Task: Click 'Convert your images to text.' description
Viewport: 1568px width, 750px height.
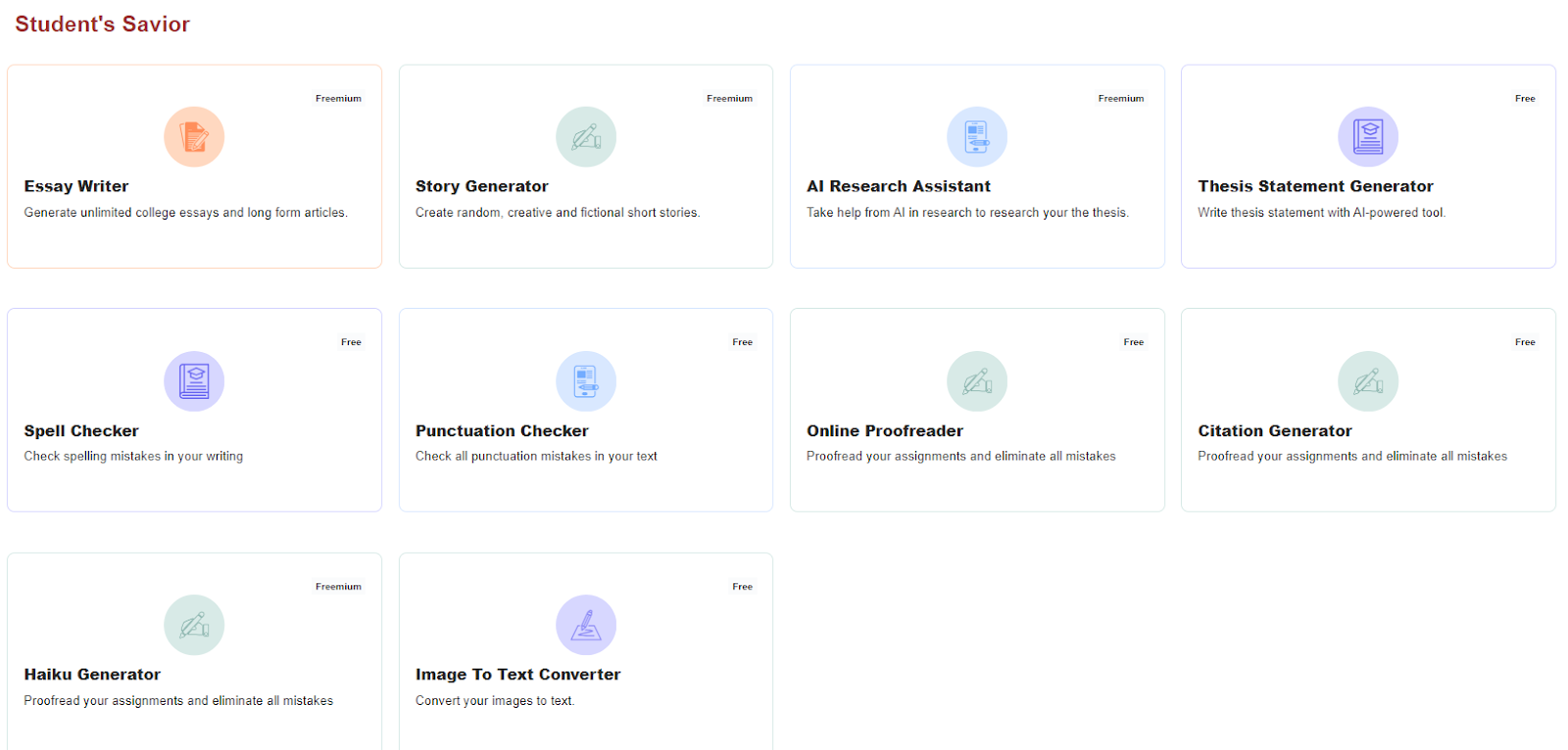Action: 495,701
